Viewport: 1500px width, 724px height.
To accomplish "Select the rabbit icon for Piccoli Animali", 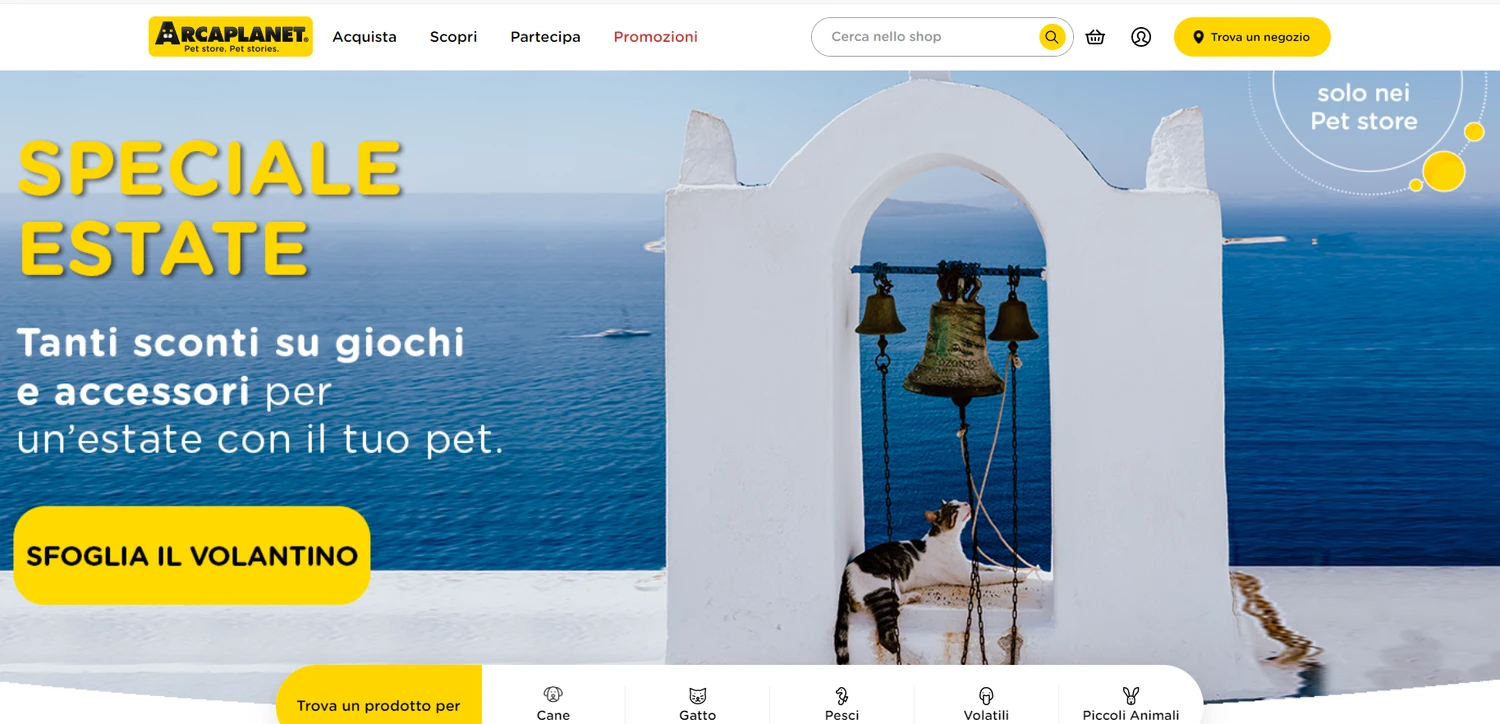I will (x=1131, y=695).
